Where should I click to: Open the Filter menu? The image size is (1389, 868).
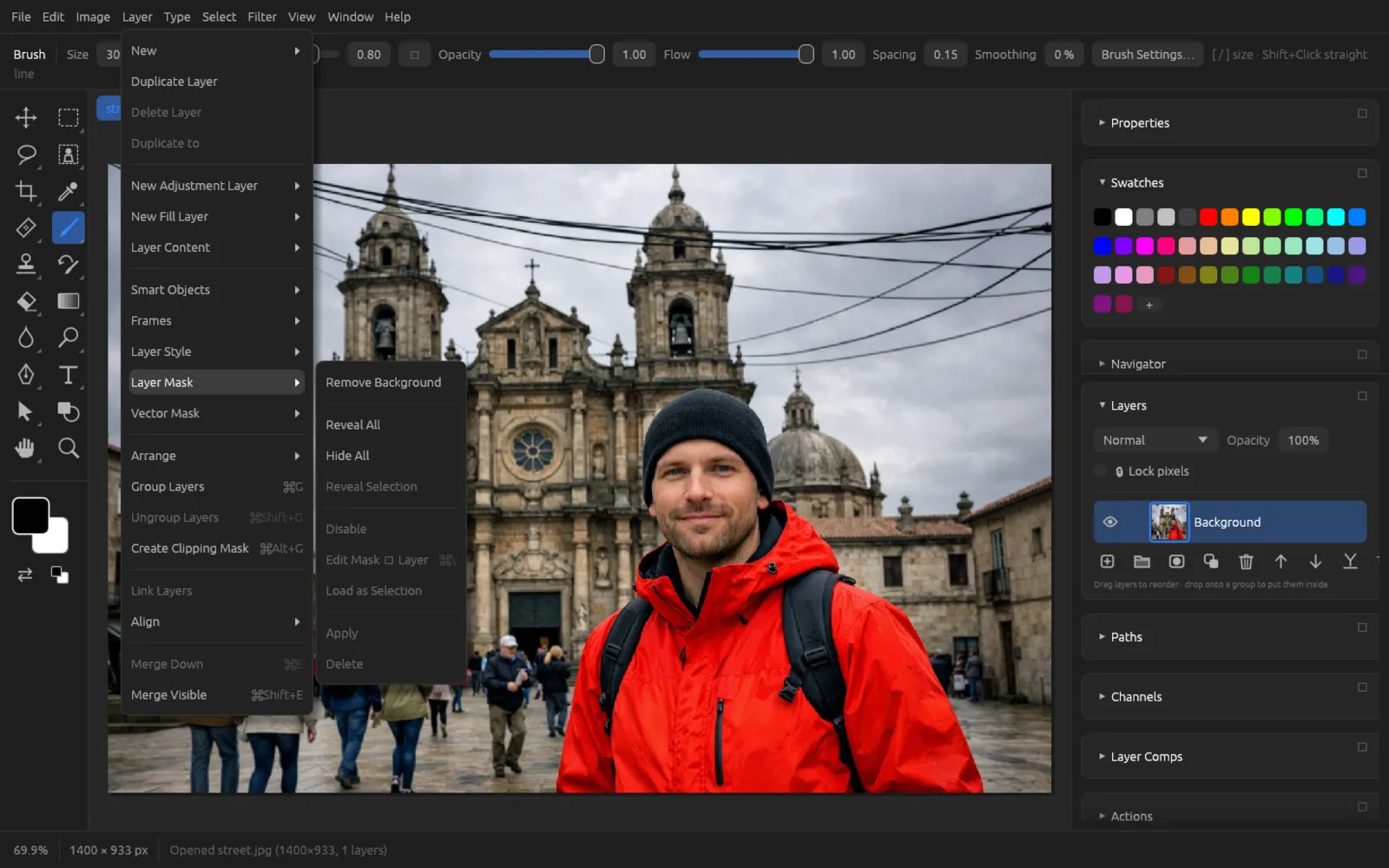tap(262, 16)
